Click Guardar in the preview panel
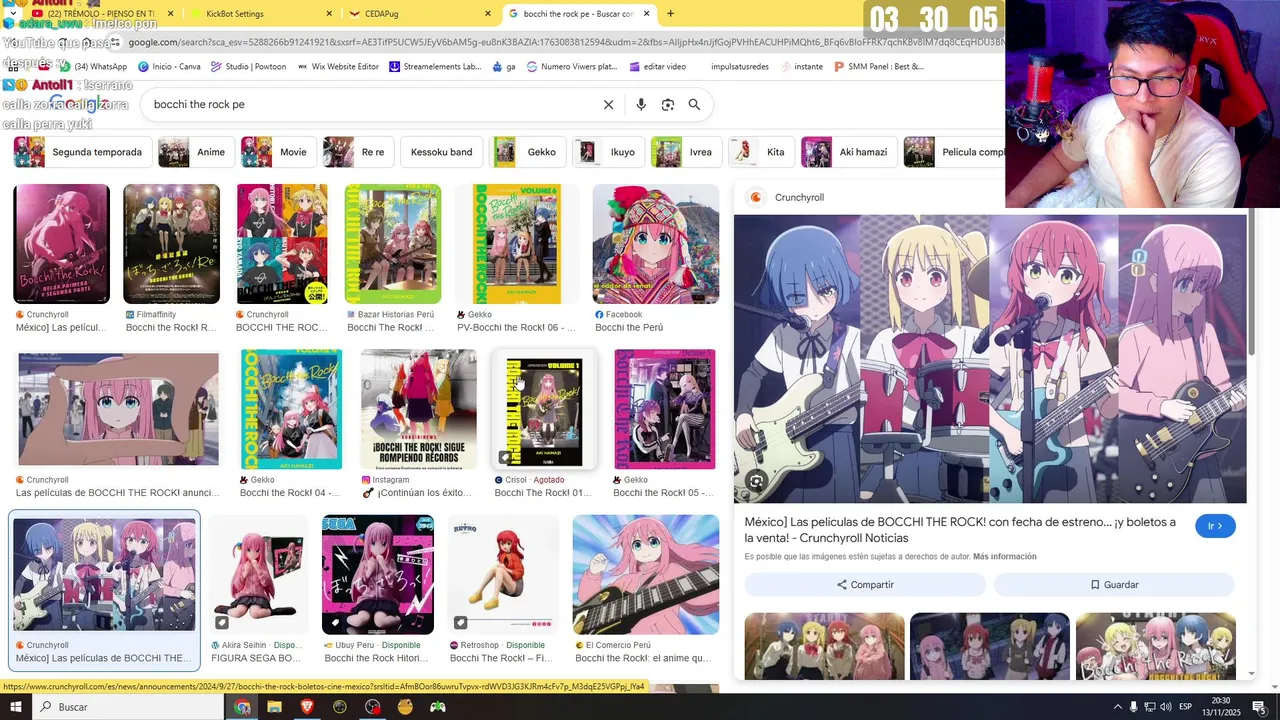This screenshot has width=1280, height=720. tap(1114, 584)
